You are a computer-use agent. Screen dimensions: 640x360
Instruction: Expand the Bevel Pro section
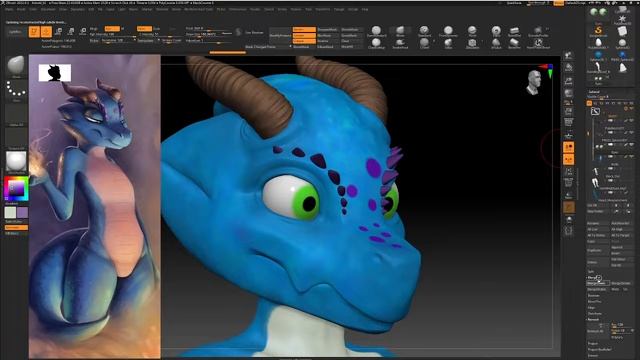point(594,302)
